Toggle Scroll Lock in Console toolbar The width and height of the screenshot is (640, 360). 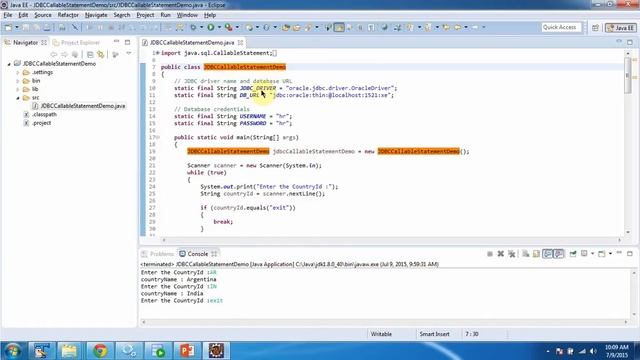coord(536,254)
